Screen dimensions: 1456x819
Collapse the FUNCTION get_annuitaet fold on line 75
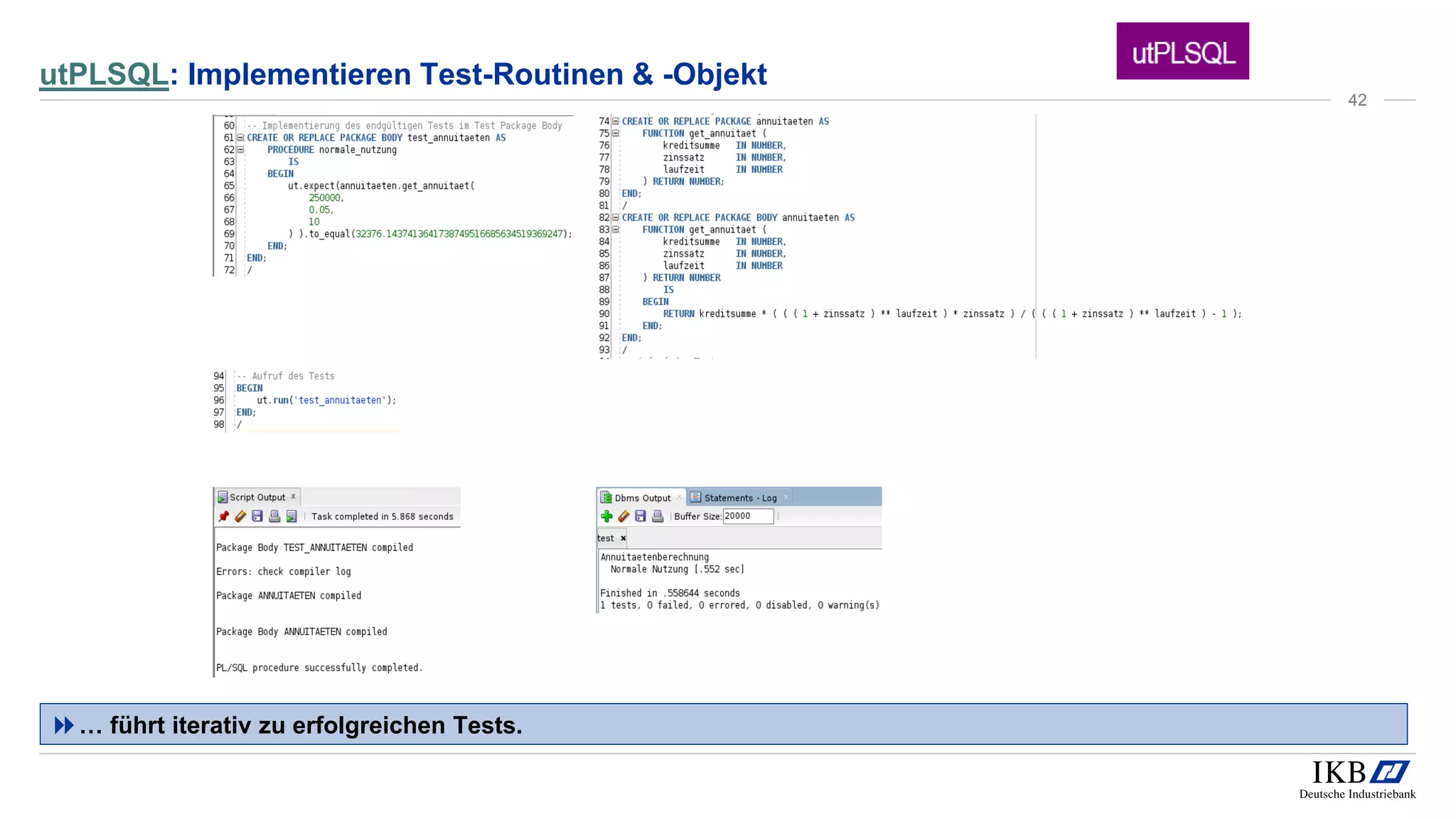[616, 134]
